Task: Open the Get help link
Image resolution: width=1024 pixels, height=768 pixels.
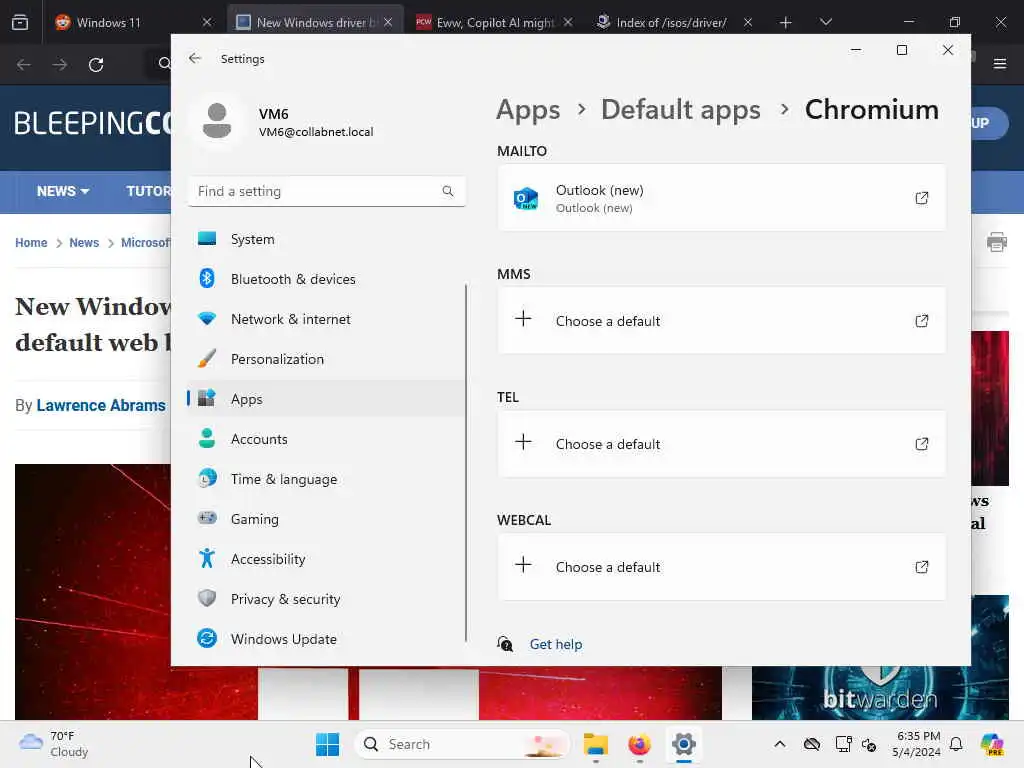Action: pyautogui.click(x=556, y=644)
